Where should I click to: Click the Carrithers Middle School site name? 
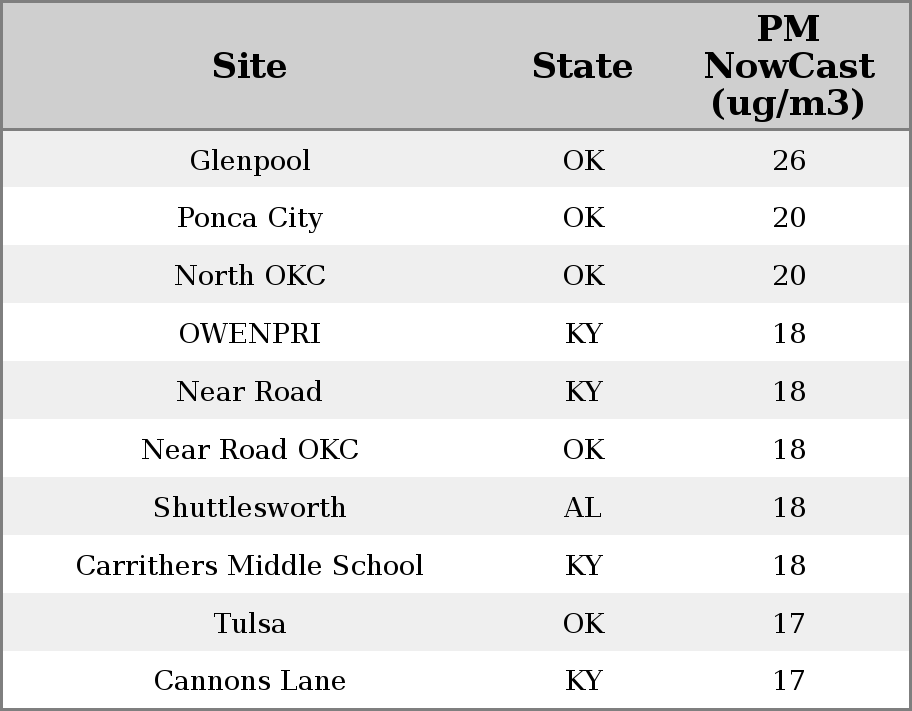(x=250, y=566)
